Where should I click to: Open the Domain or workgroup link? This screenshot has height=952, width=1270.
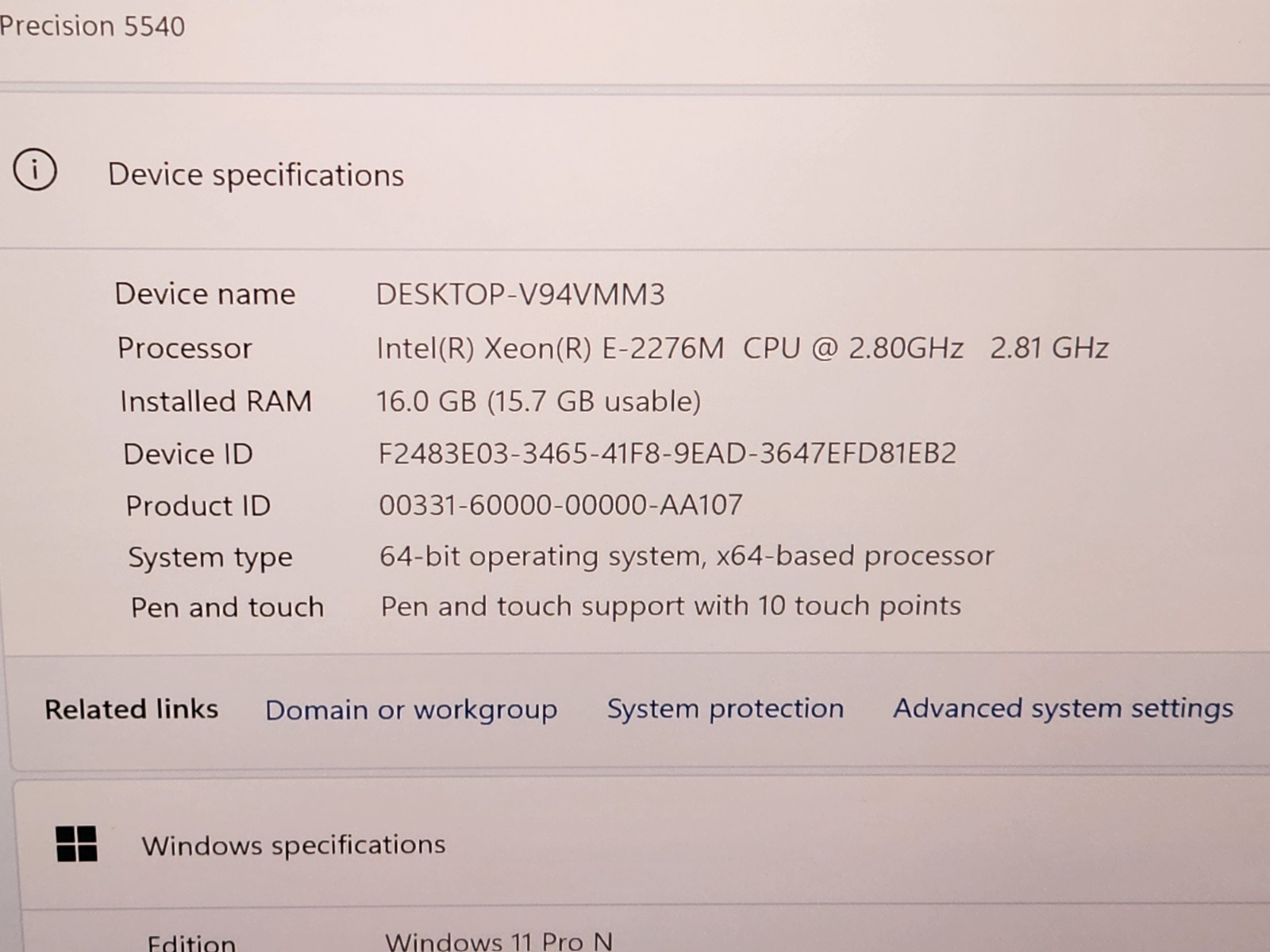(411, 709)
